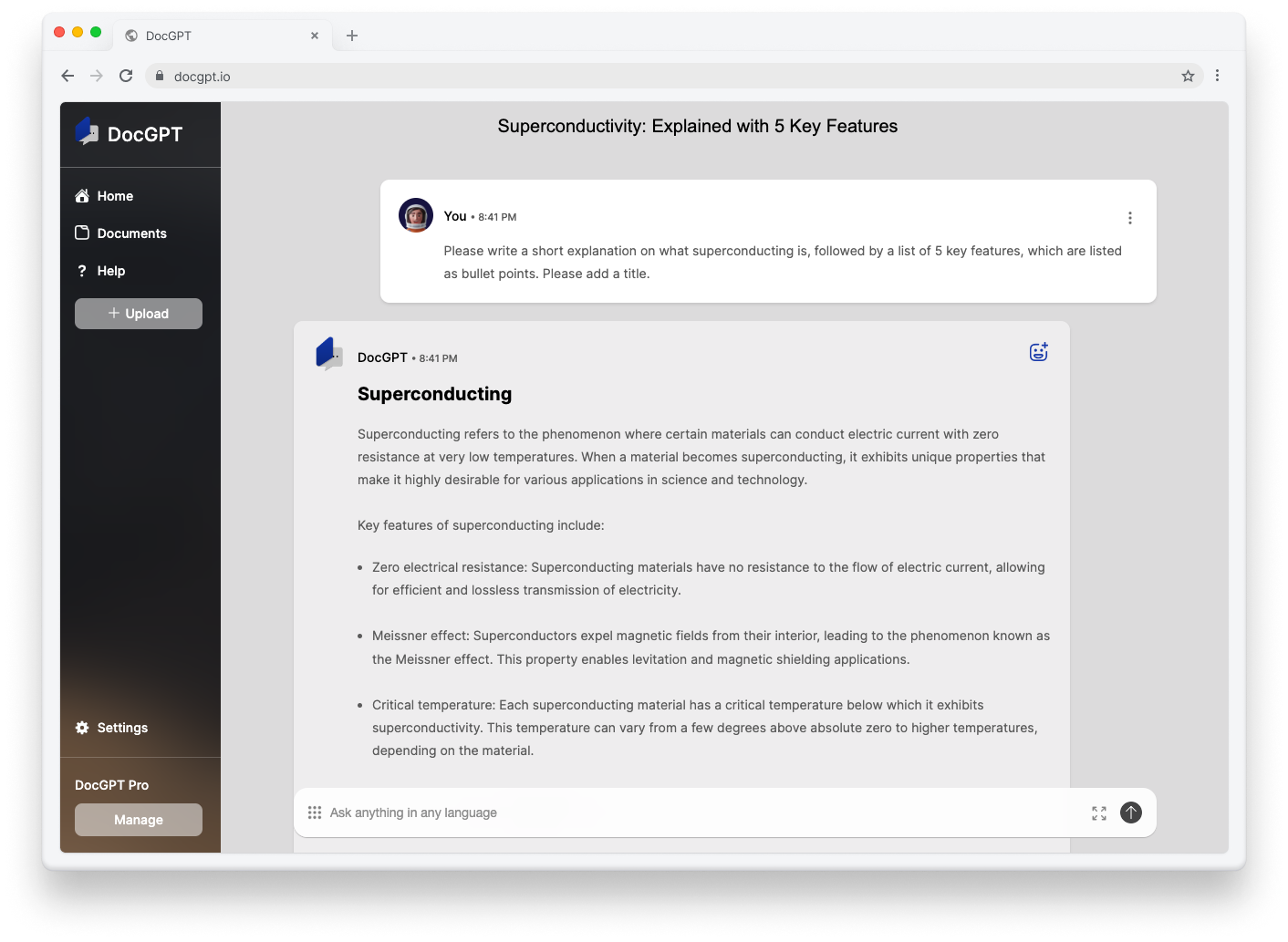Bookmark the page with the star icon
This screenshot has height=942, width=1288.
coord(1188,76)
